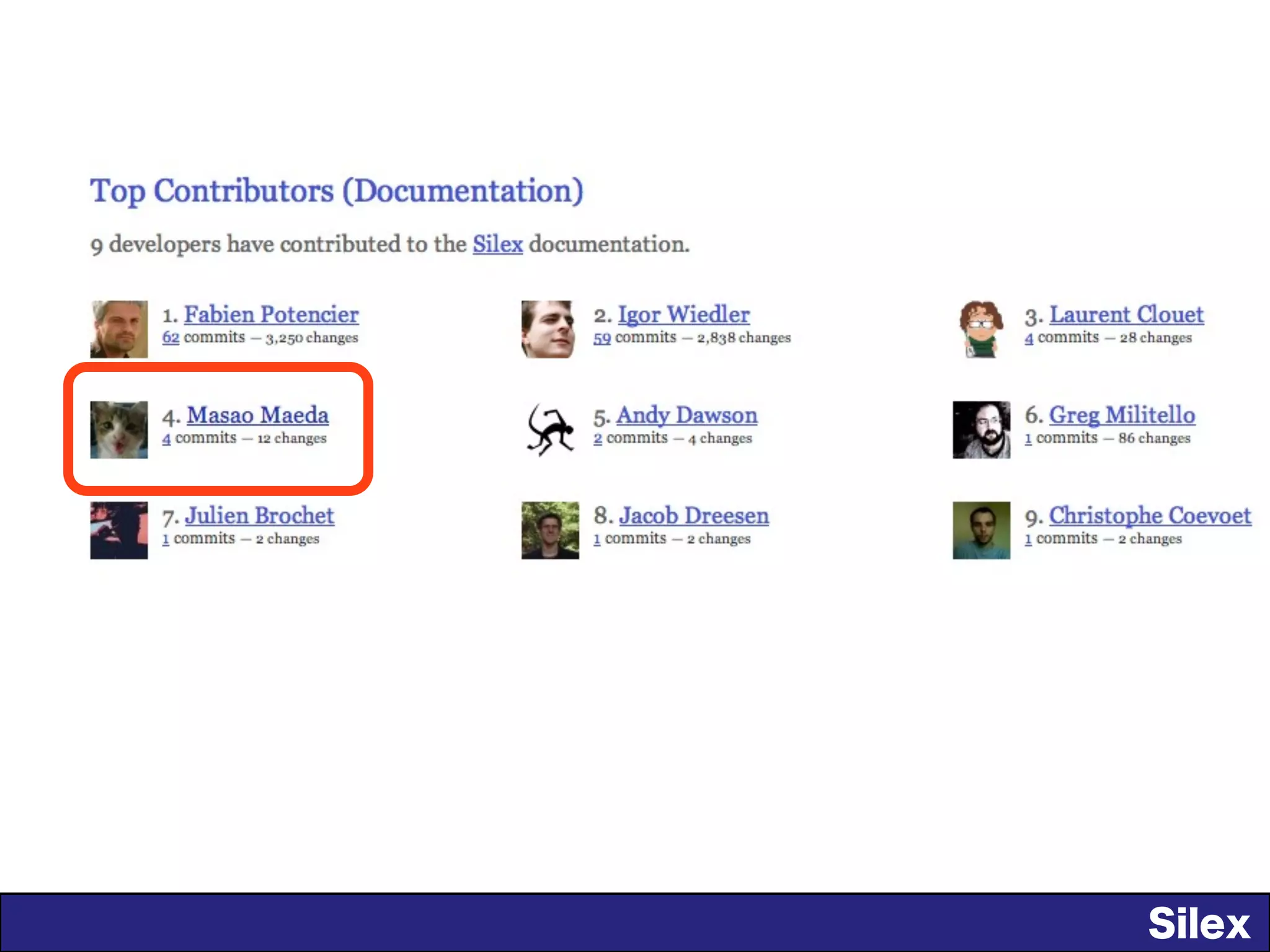Image resolution: width=1270 pixels, height=952 pixels.
Task: Open the Jacob Dreesen name link
Action: [x=693, y=516]
